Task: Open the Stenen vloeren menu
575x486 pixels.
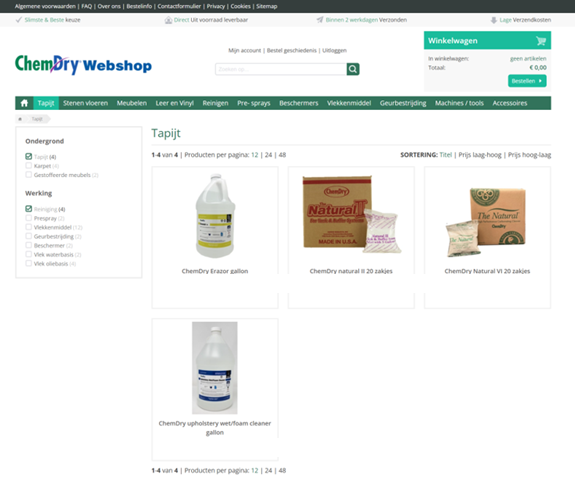Action: [85, 103]
